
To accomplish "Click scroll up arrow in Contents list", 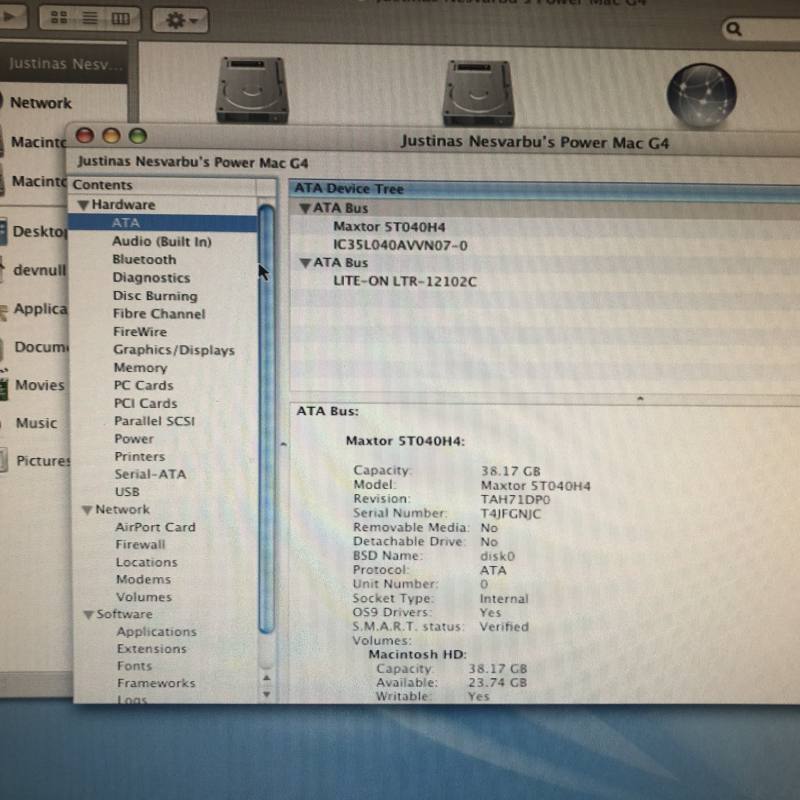I will 266,678.
